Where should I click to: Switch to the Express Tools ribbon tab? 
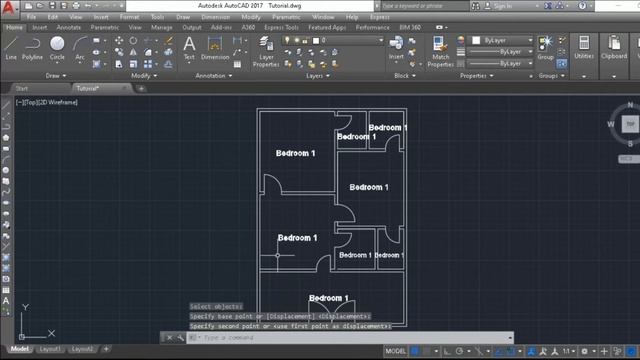(x=281, y=27)
